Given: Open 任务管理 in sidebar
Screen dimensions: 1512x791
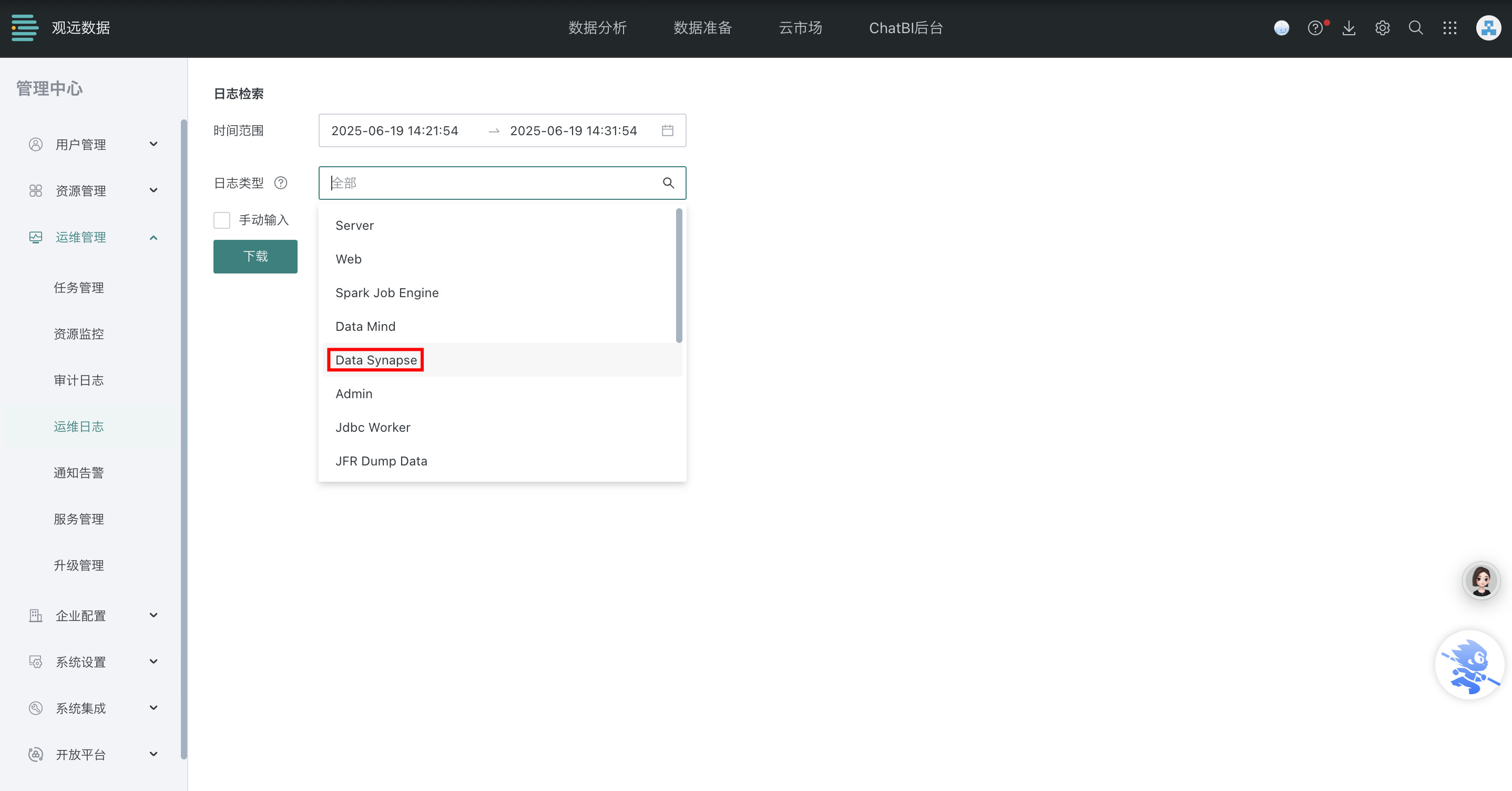Looking at the screenshot, I should 79,287.
